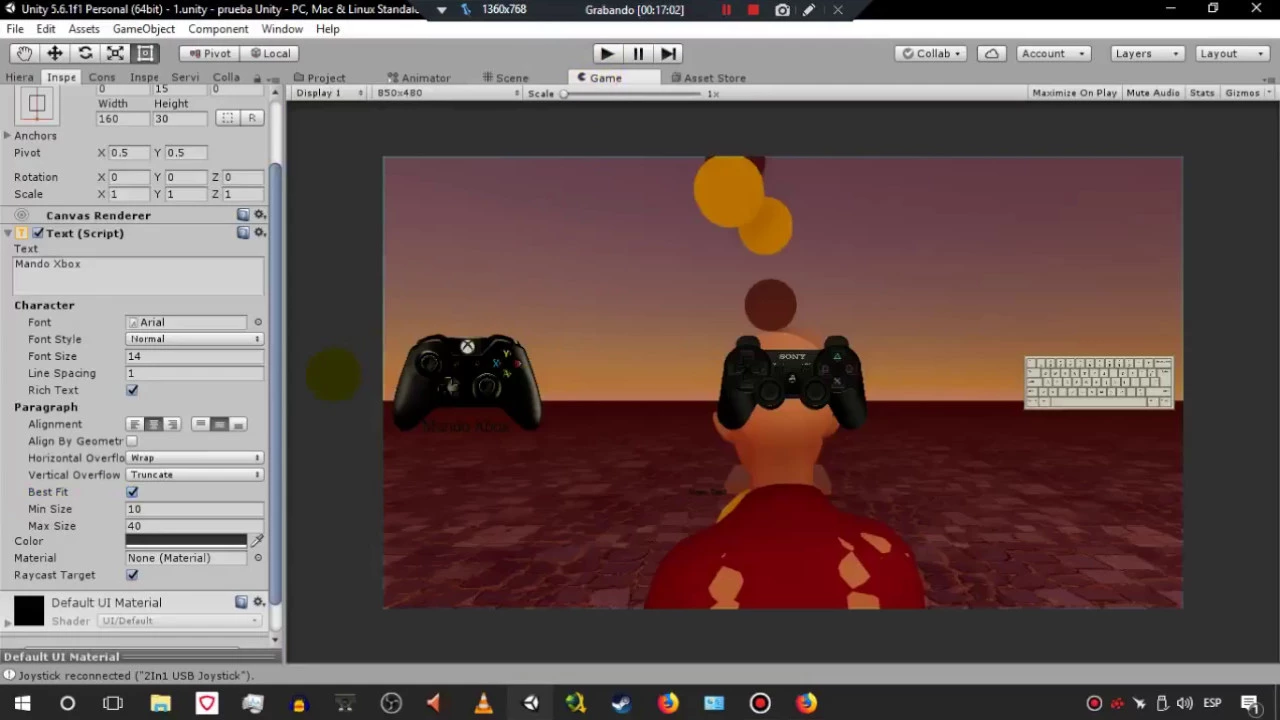Expand the Anchors foldout
Viewport: 1280px width, 720px height.
(x=7, y=135)
